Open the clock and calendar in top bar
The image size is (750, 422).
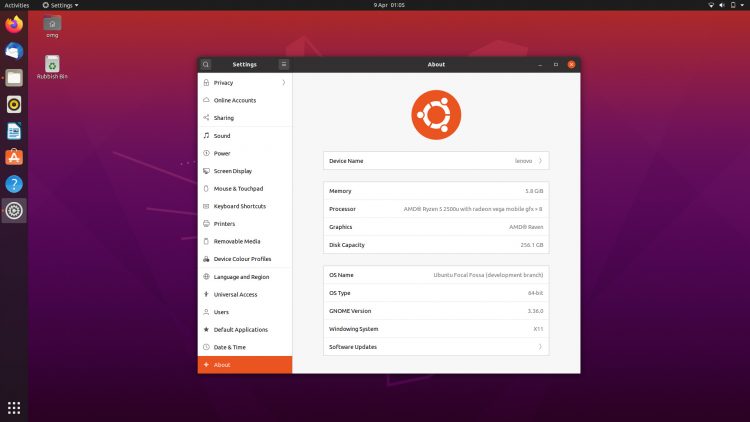[x=389, y=5]
